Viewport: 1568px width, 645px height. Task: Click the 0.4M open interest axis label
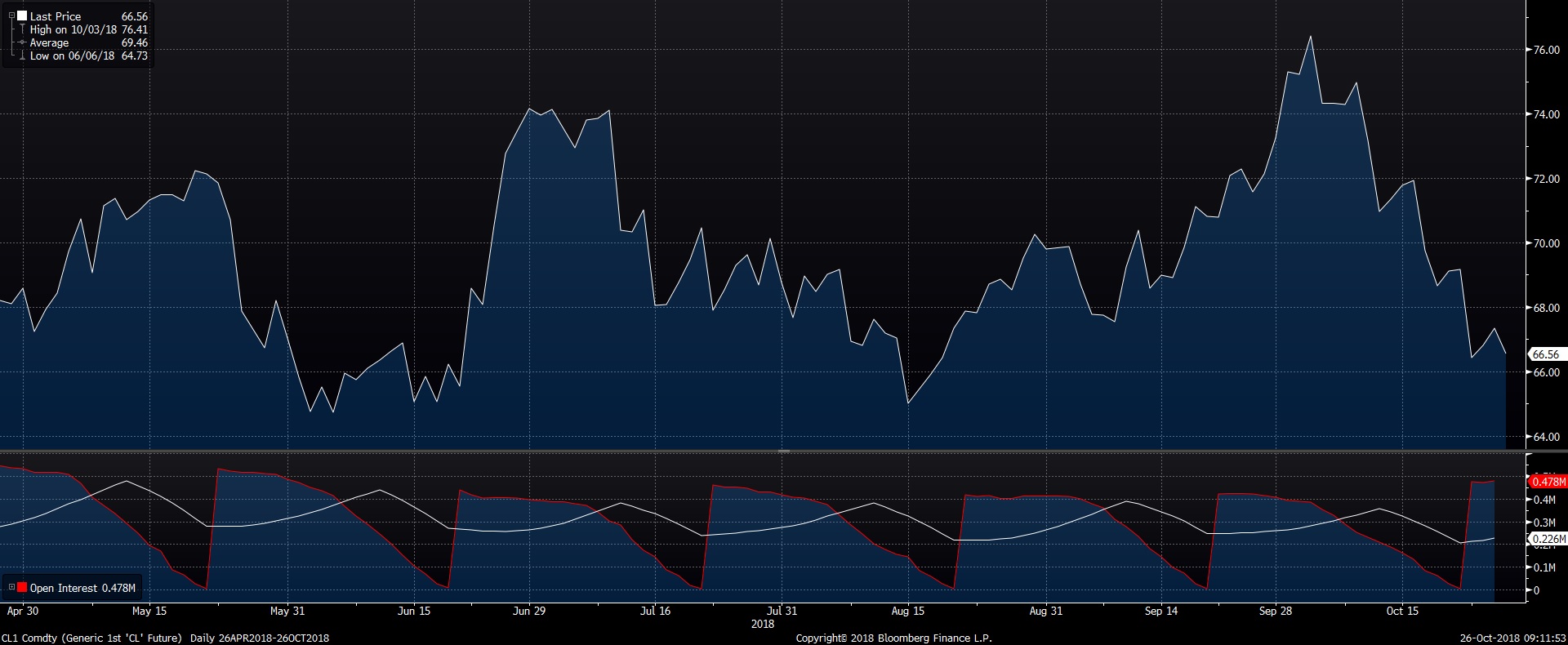1544,500
